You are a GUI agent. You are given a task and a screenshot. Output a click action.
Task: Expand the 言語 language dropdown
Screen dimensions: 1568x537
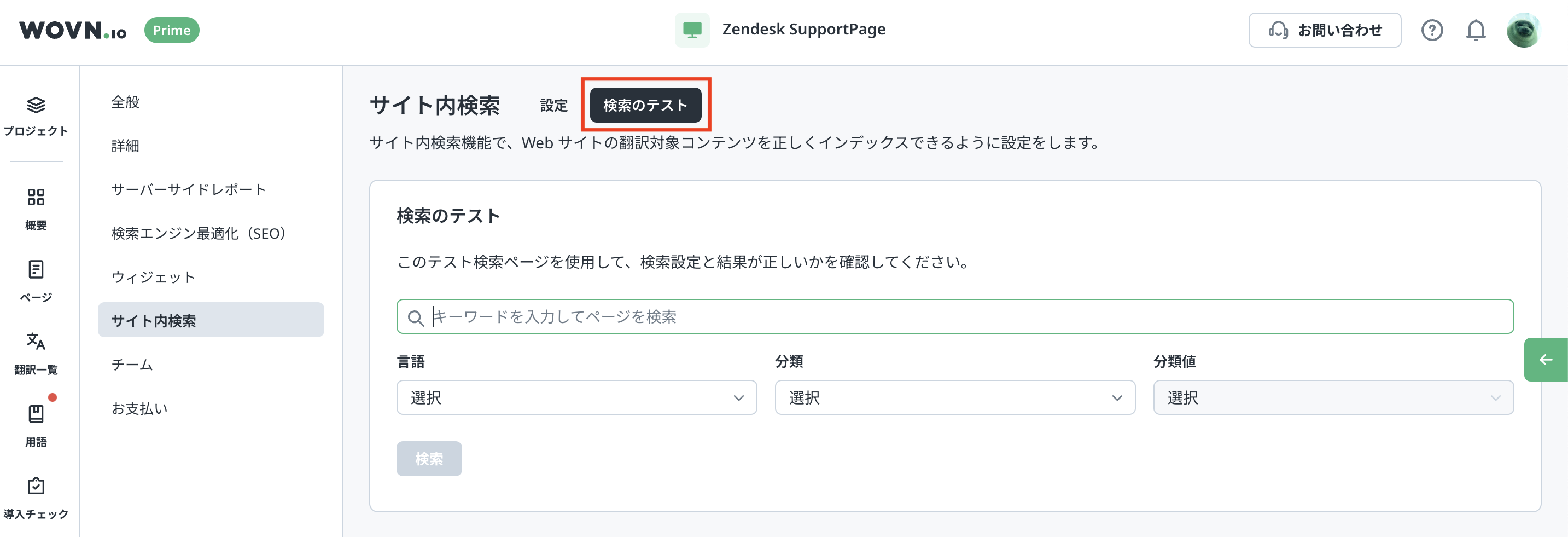tap(576, 397)
